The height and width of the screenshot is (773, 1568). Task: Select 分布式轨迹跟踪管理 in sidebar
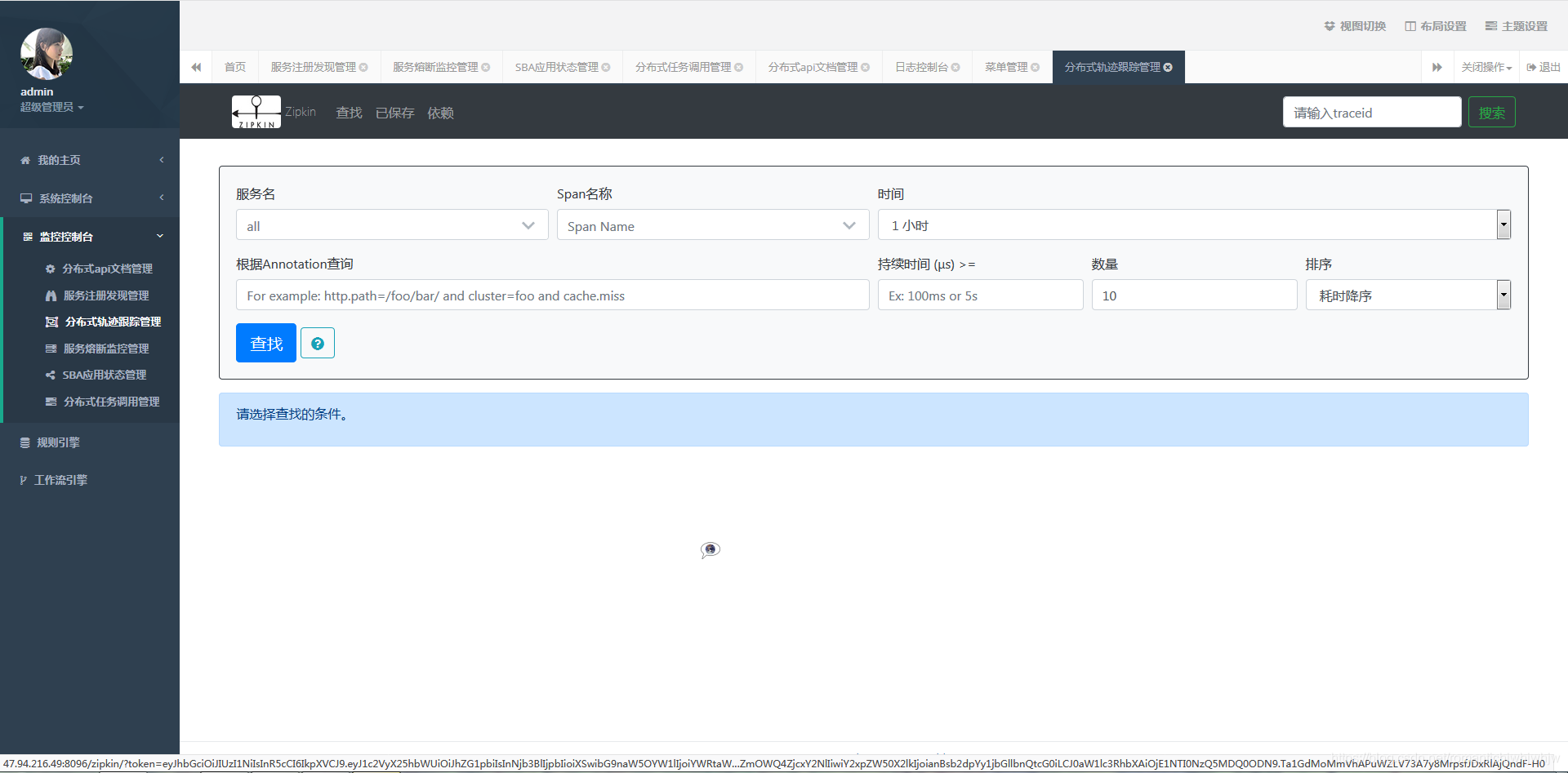coord(112,322)
